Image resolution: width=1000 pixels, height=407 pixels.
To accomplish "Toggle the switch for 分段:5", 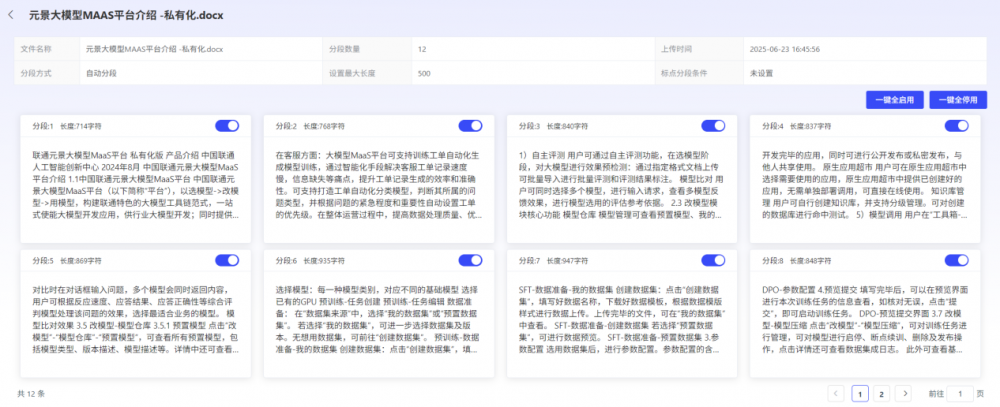I will coord(227,260).
